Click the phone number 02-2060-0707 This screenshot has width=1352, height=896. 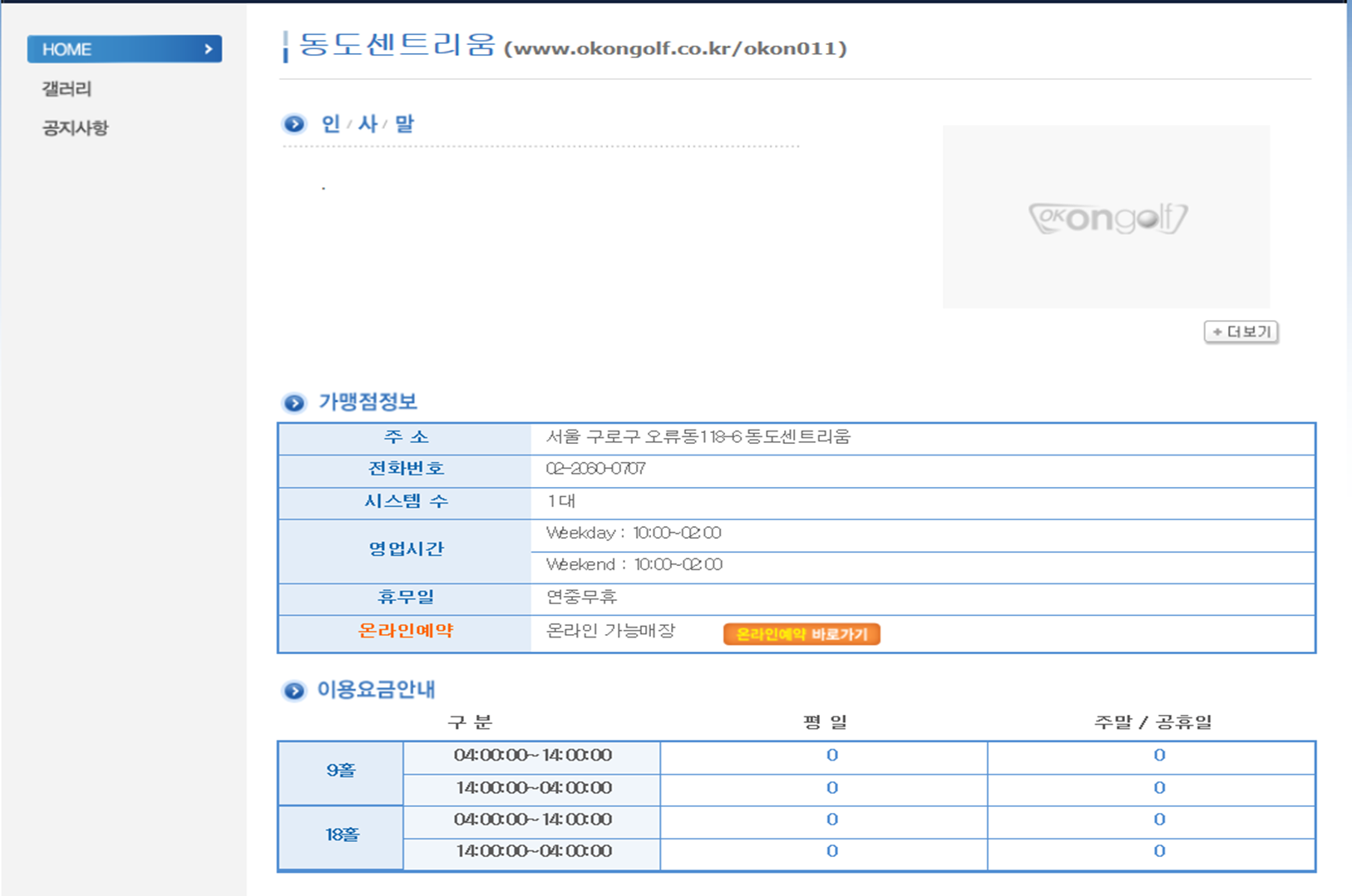[x=595, y=469]
